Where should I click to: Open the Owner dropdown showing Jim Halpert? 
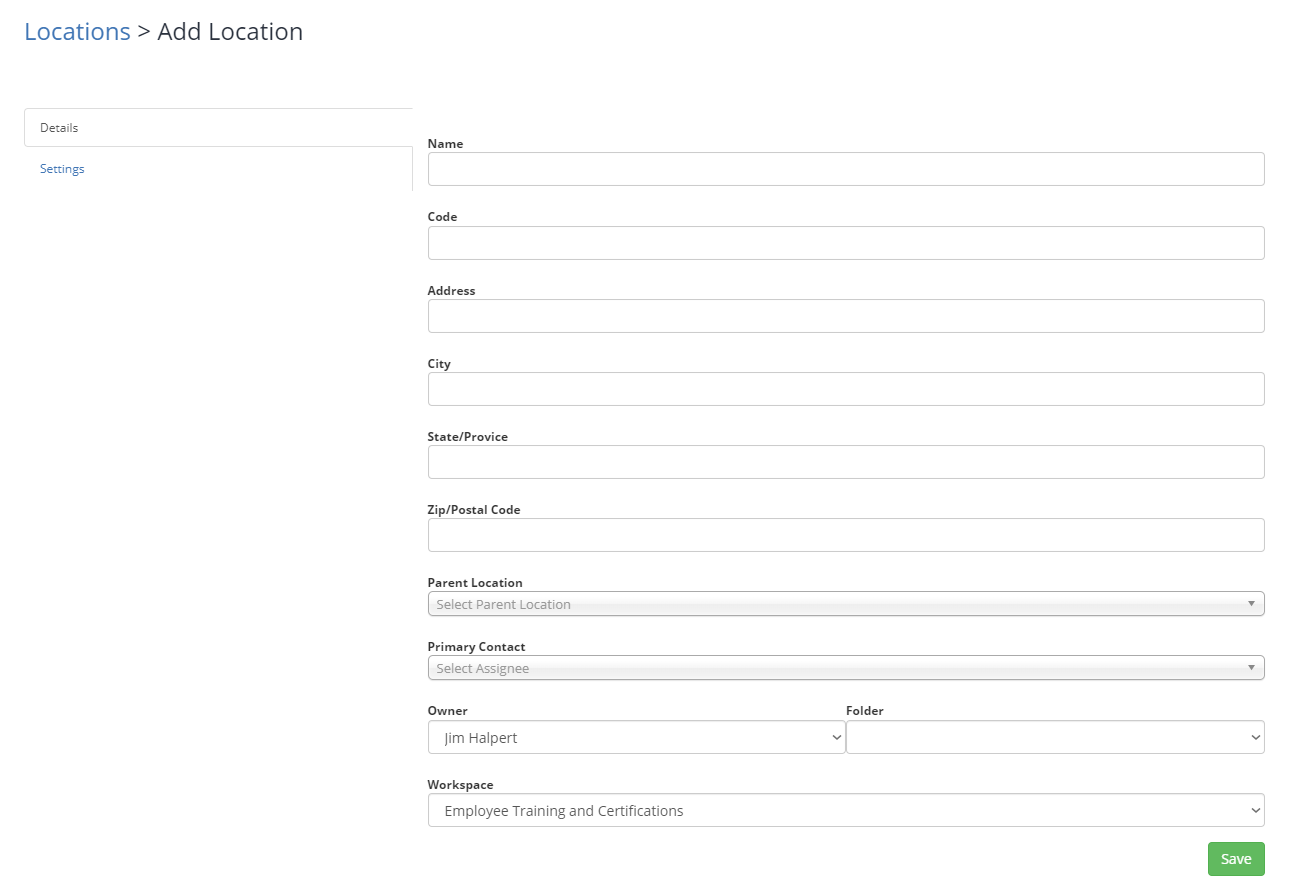coord(636,737)
